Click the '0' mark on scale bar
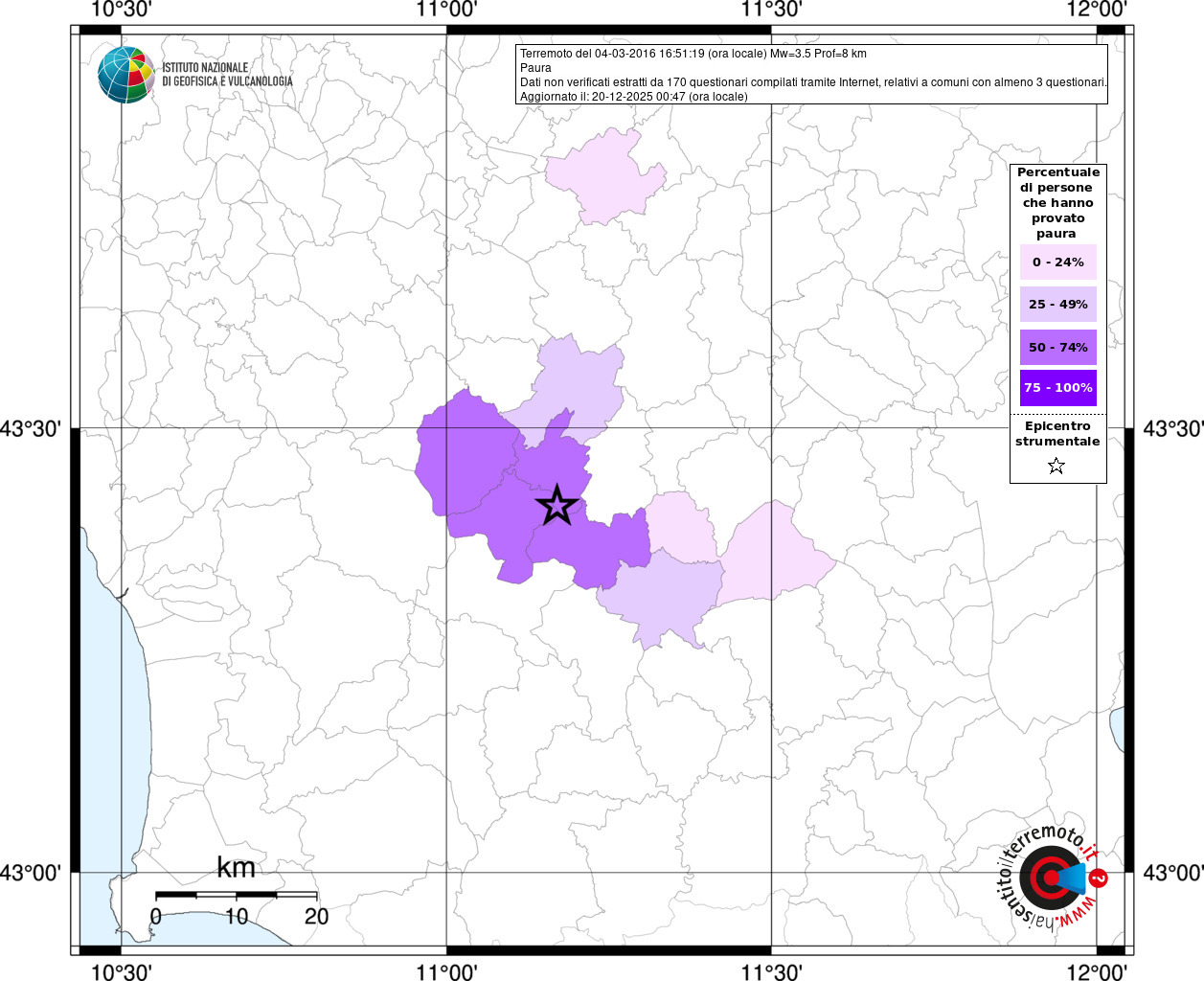The height and width of the screenshot is (981, 1204). coord(156,916)
